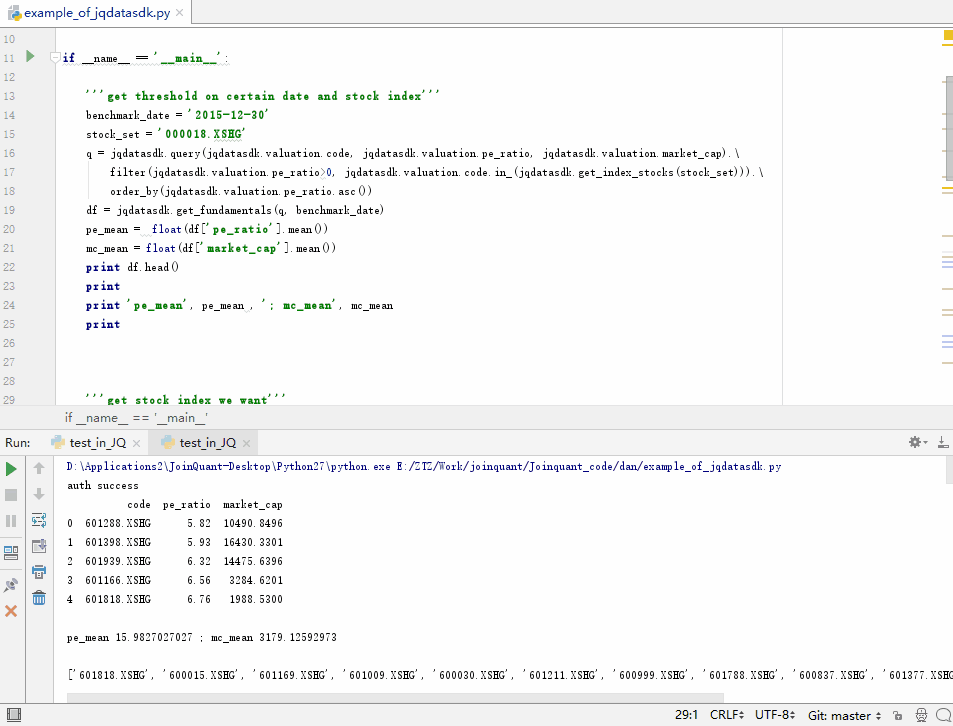Jump down the stack trace with down arrow
The width and height of the screenshot is (953, 726).
pos(39,494)
